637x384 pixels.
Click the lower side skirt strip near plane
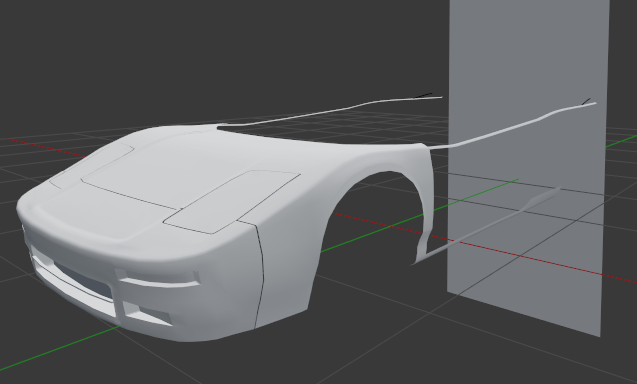(x=488, y=227)
